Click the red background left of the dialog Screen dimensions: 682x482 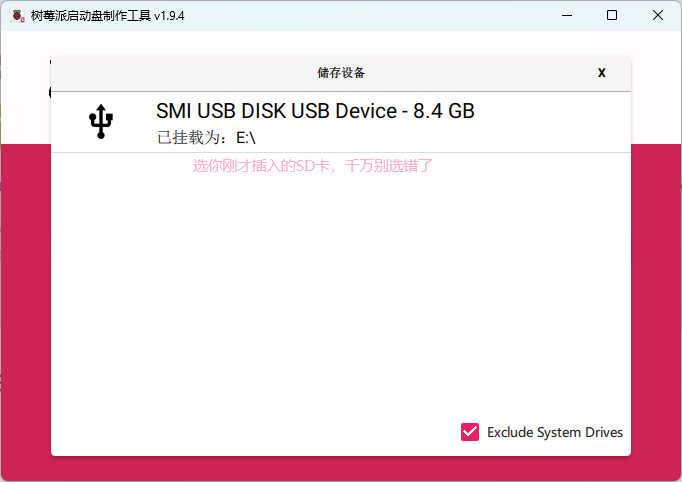(x=25, y=300)
